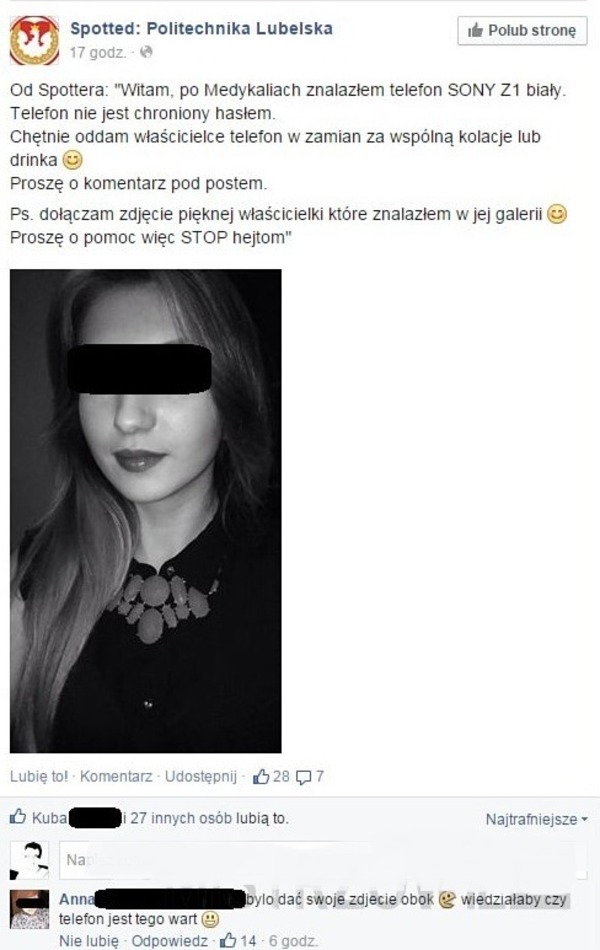Click the thumbs-up icon showing 28 likes

[x=261, y=777]
